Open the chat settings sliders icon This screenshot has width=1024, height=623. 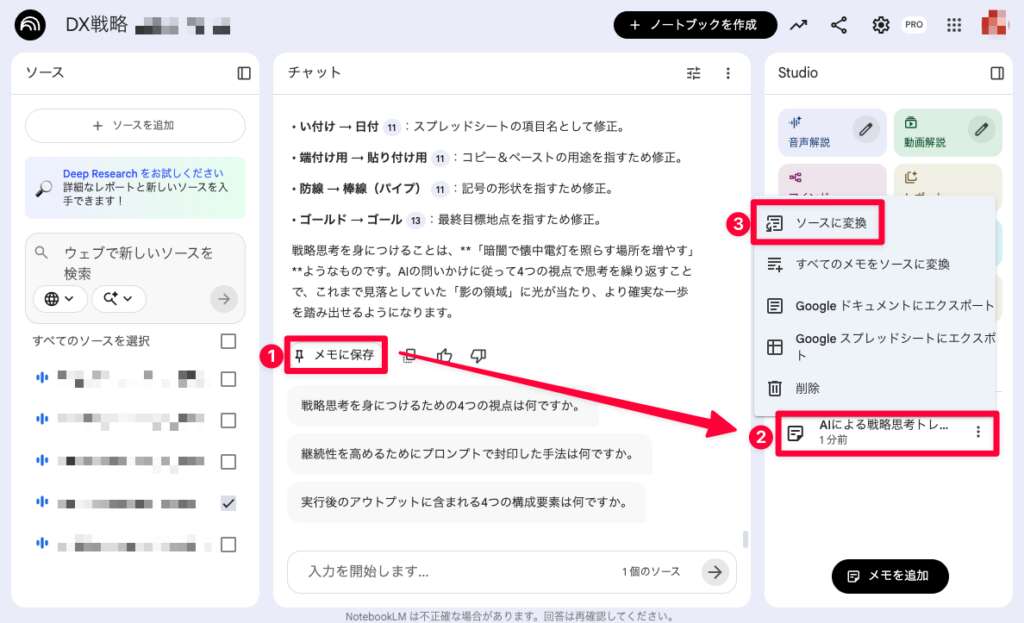tap(693, 72)
